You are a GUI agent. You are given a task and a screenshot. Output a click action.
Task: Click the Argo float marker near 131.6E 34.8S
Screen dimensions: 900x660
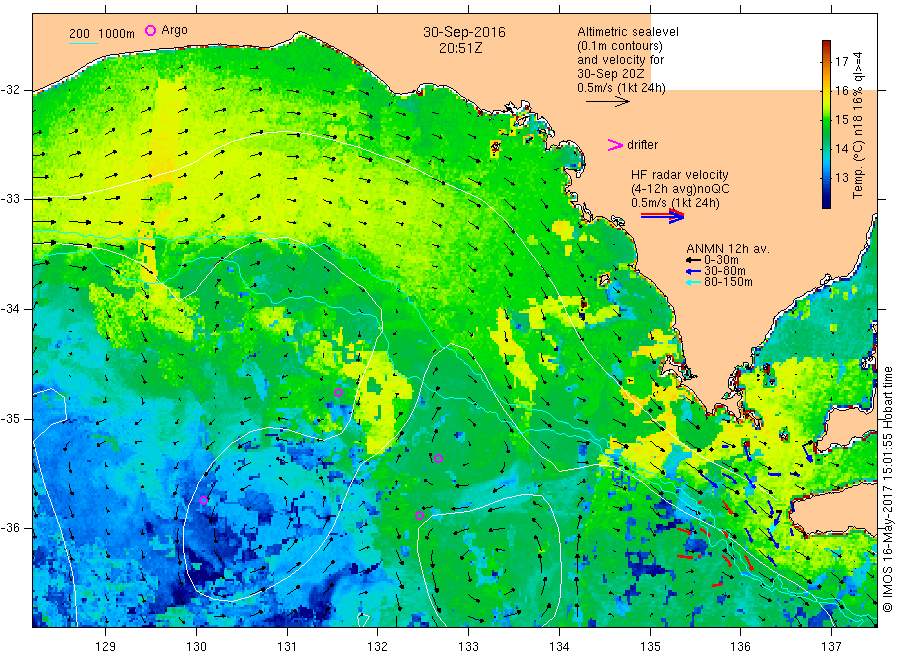tap(339, 393)
